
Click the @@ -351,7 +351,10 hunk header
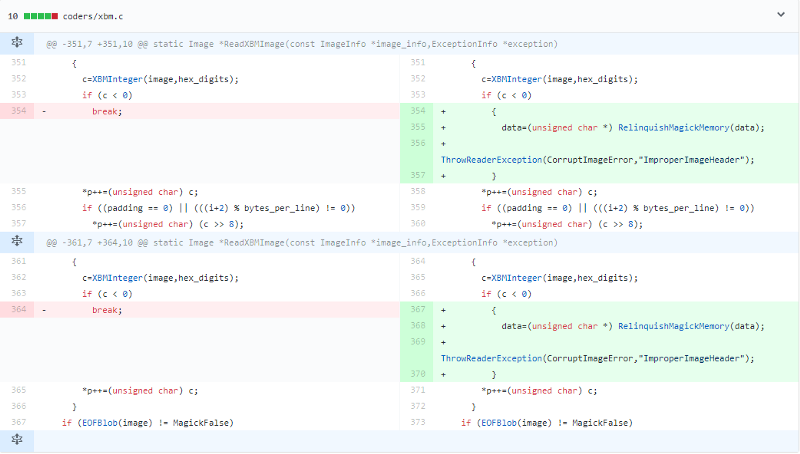(302, 44)
